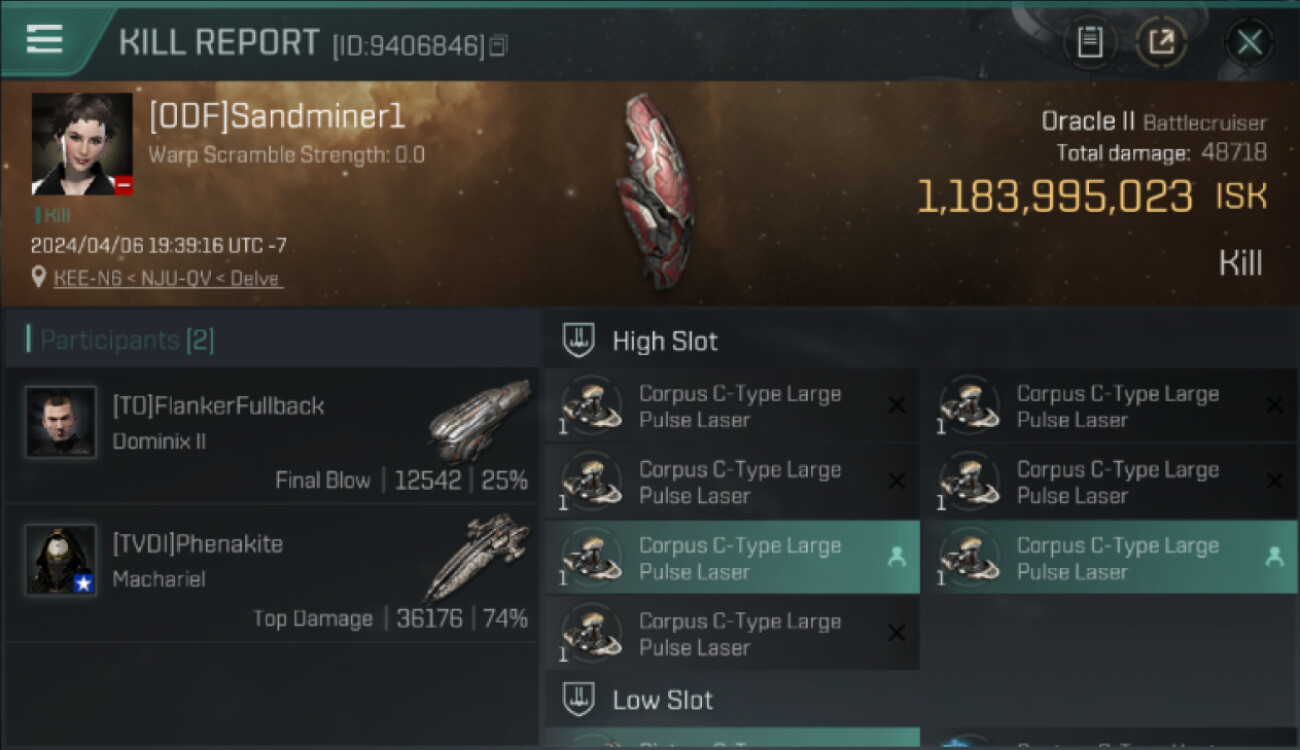Select the Dominix II ship image
The height and width of the screenshot is (750, 1300).
pyautogui.click(x=479, y=419)
